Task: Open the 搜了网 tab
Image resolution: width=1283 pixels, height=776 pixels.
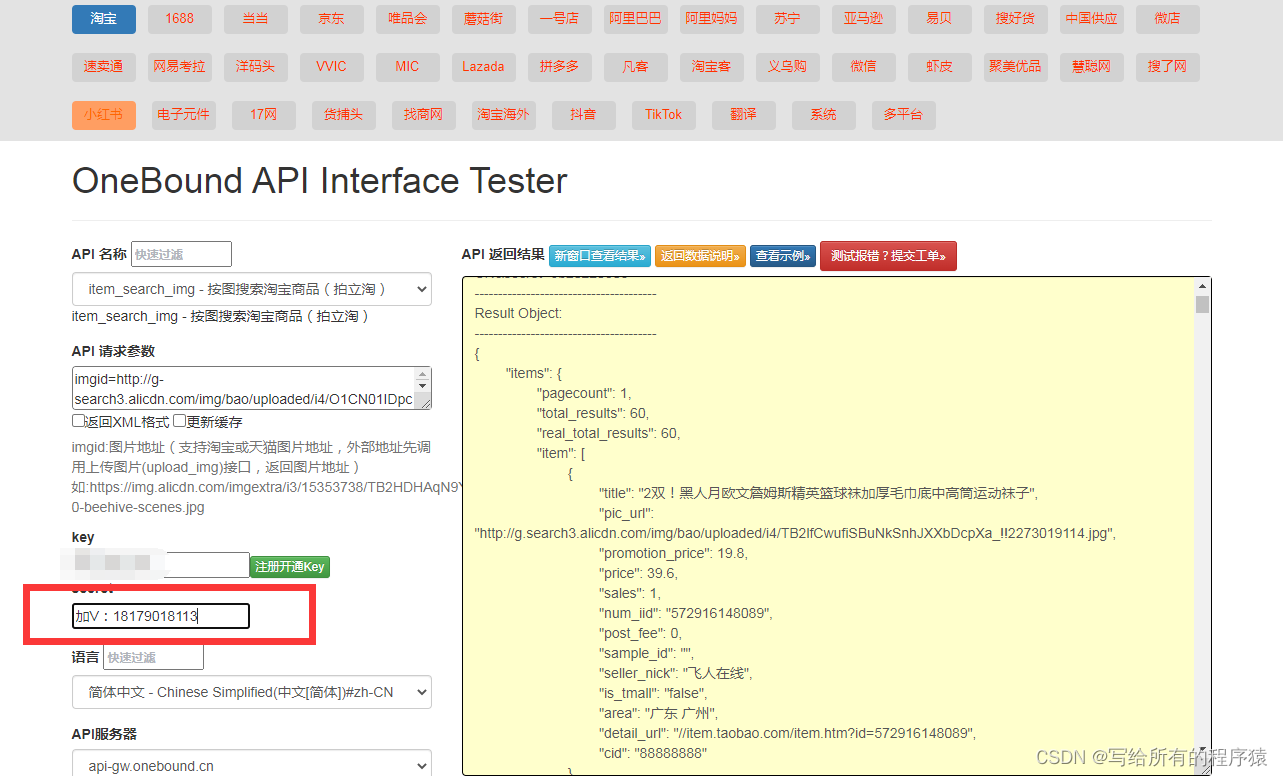Action: tap(1168, 67)
